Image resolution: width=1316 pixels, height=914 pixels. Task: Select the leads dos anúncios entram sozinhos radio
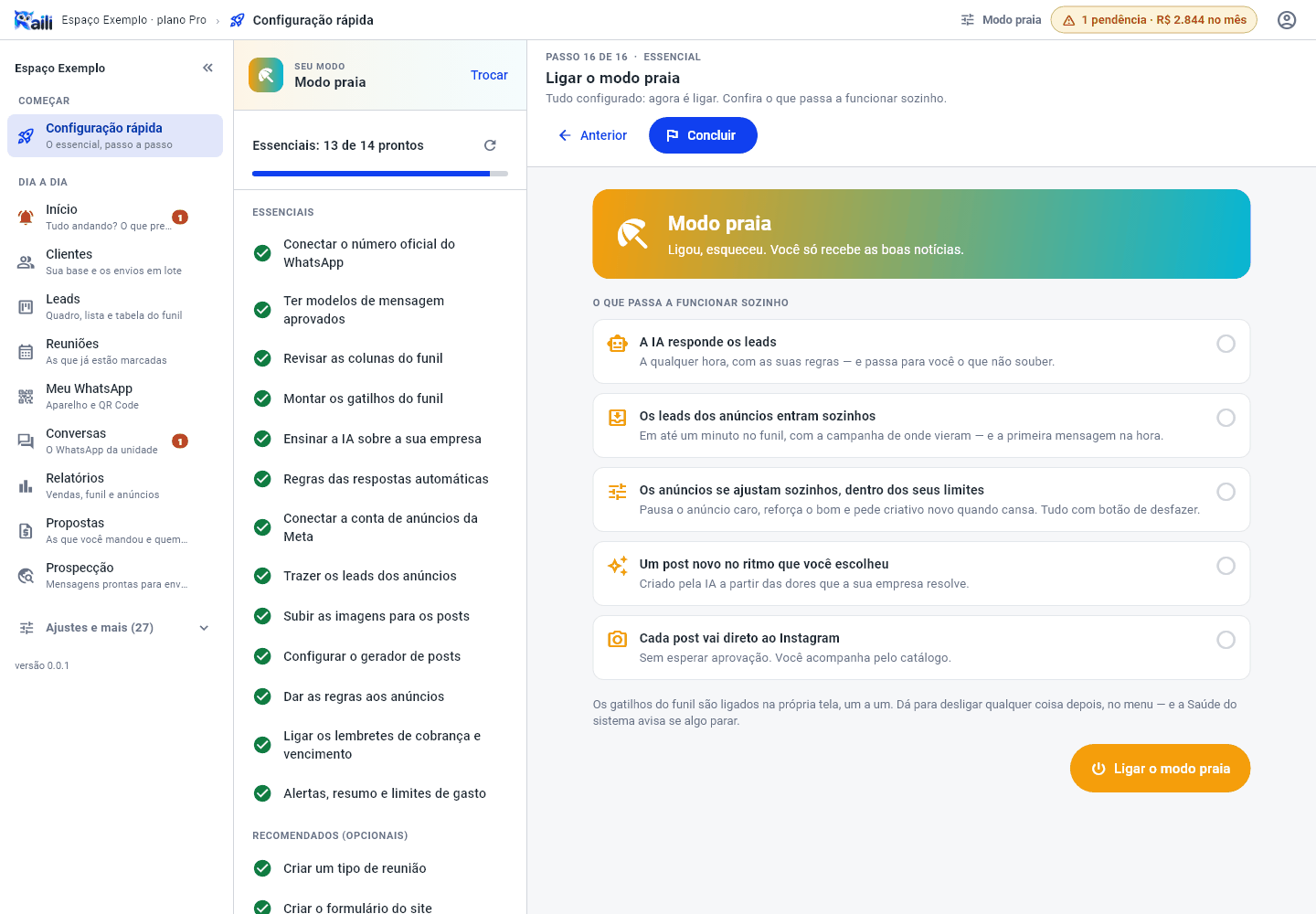[1226, 418]
